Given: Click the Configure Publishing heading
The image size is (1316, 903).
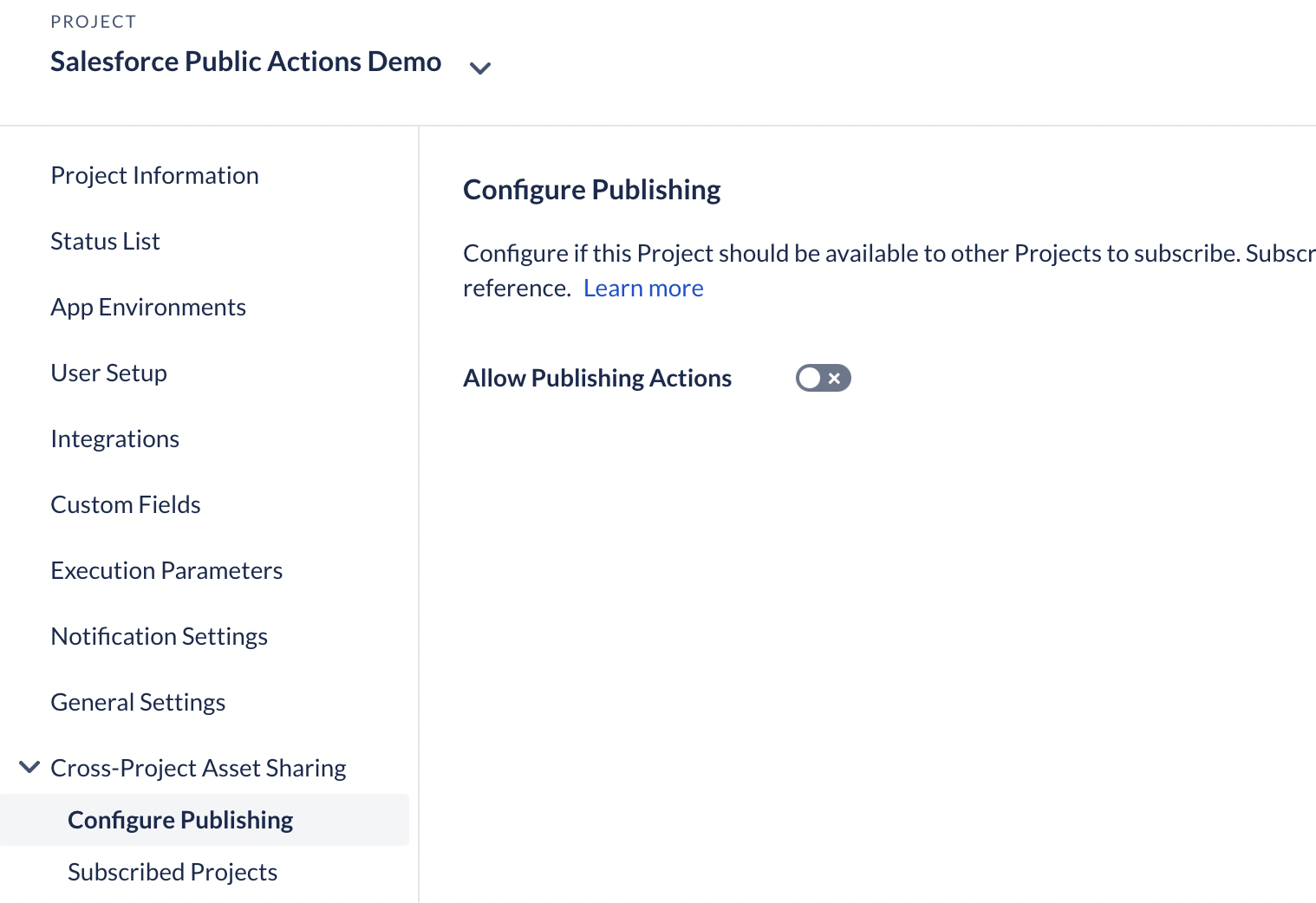Looking at the screenshot, I should [592, 190].
